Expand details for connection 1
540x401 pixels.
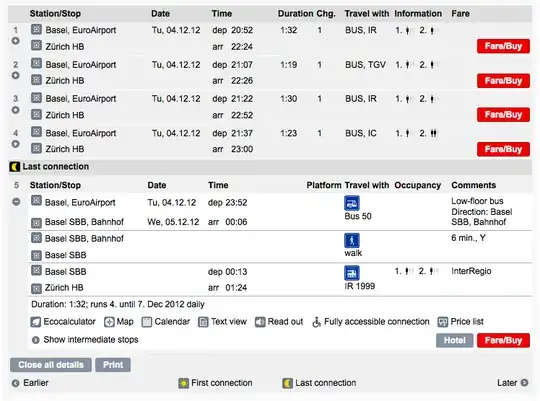click(x=15, y=41)
